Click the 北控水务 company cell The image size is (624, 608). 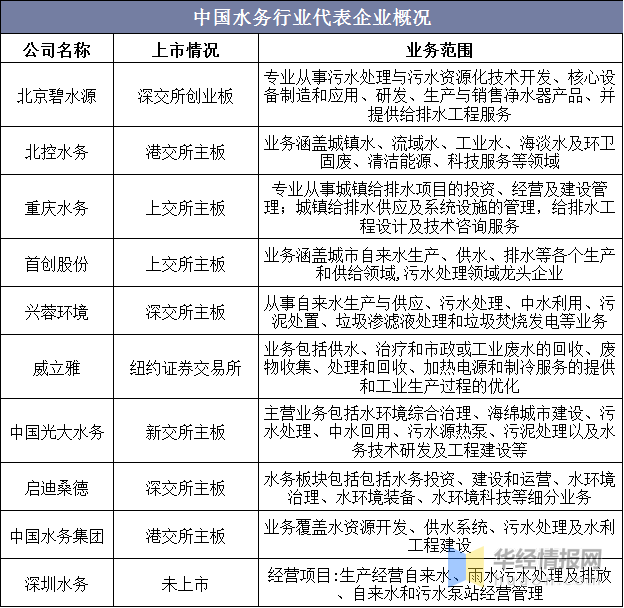tap(57, 153)
